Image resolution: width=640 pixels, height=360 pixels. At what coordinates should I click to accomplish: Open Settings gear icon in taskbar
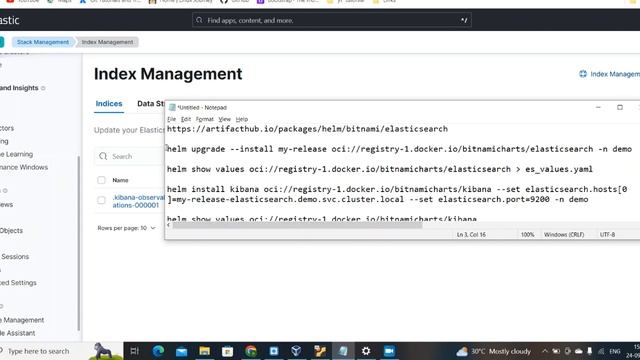[x=366, y=351]
